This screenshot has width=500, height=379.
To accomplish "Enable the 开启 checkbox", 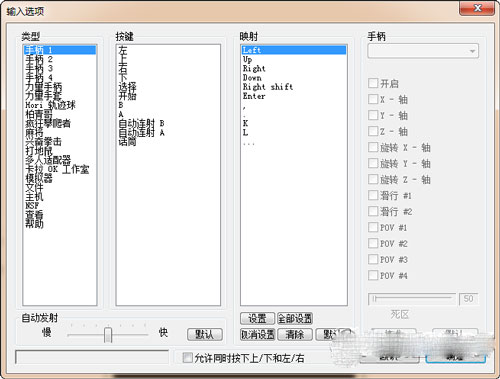I will click(373, 83).
